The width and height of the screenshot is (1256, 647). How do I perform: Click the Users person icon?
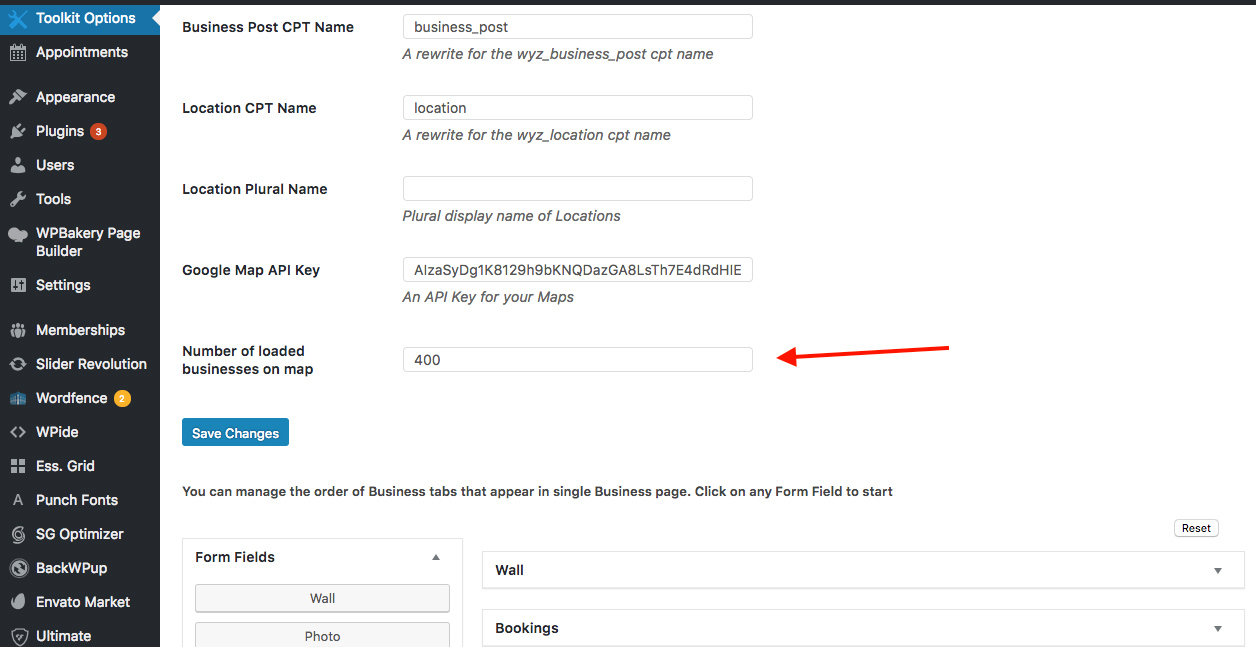coord(18,165)
